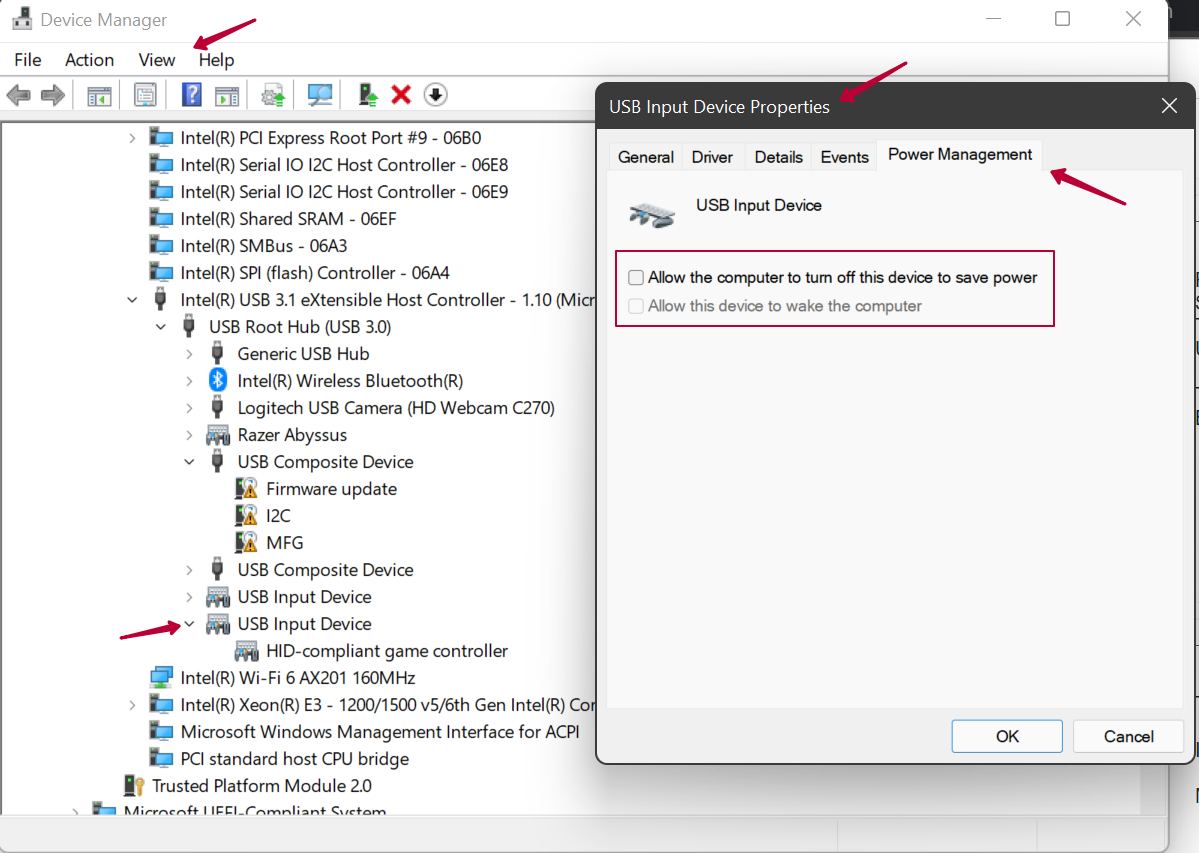
Task: Switch to the General tab
Action: pos(646,157)
